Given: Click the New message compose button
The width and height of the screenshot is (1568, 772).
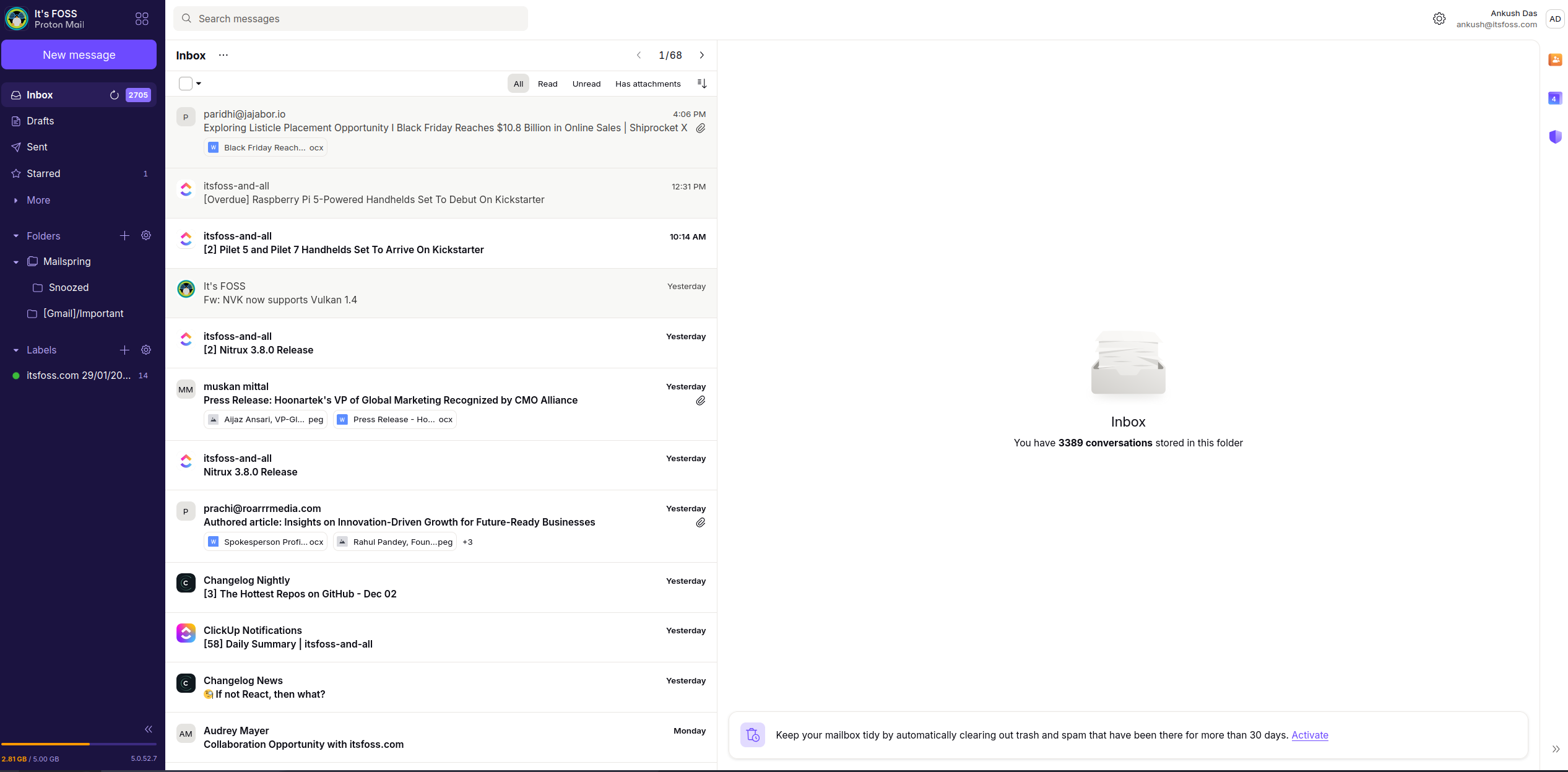Looking at the screenshot, I should click(78, 54).
